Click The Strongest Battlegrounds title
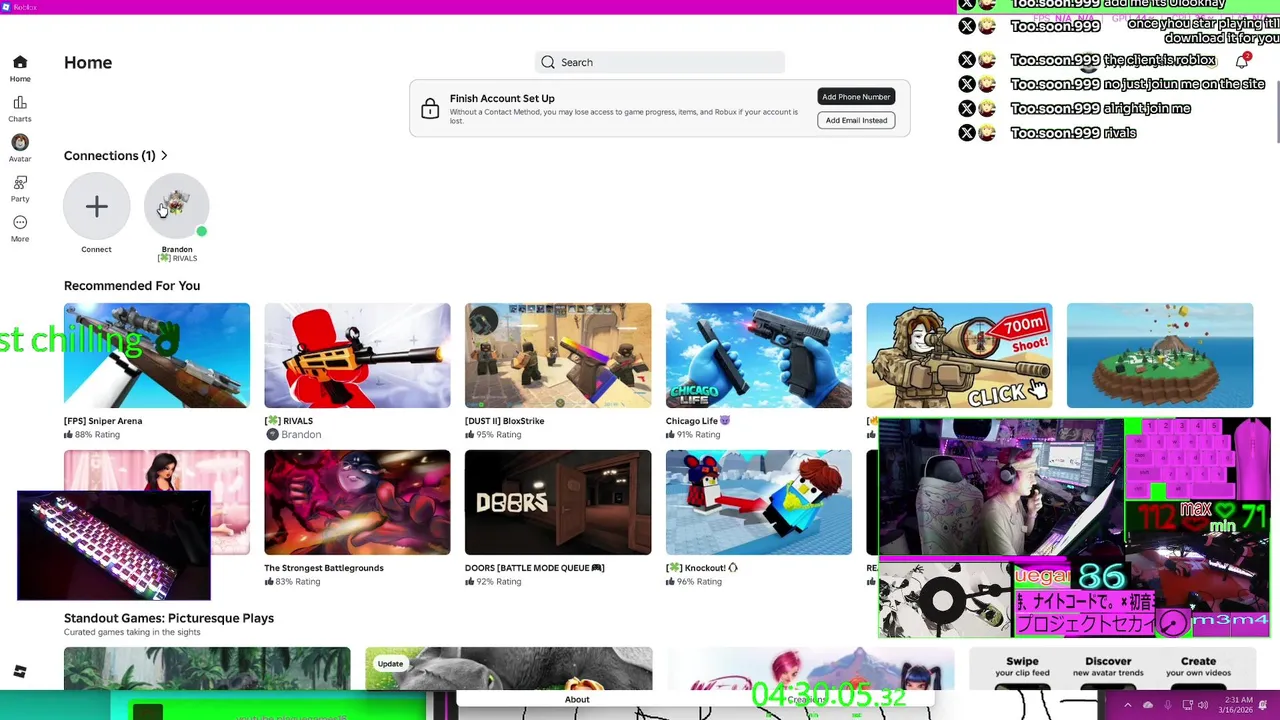This screenshot has width=1280, height=720. point(324,568)
